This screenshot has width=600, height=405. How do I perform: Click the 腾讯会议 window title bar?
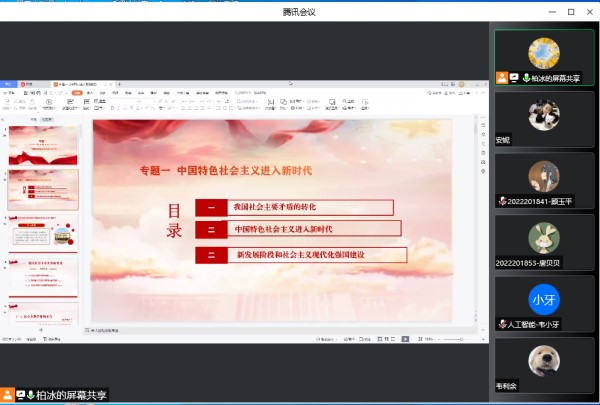tap(299, 11)
